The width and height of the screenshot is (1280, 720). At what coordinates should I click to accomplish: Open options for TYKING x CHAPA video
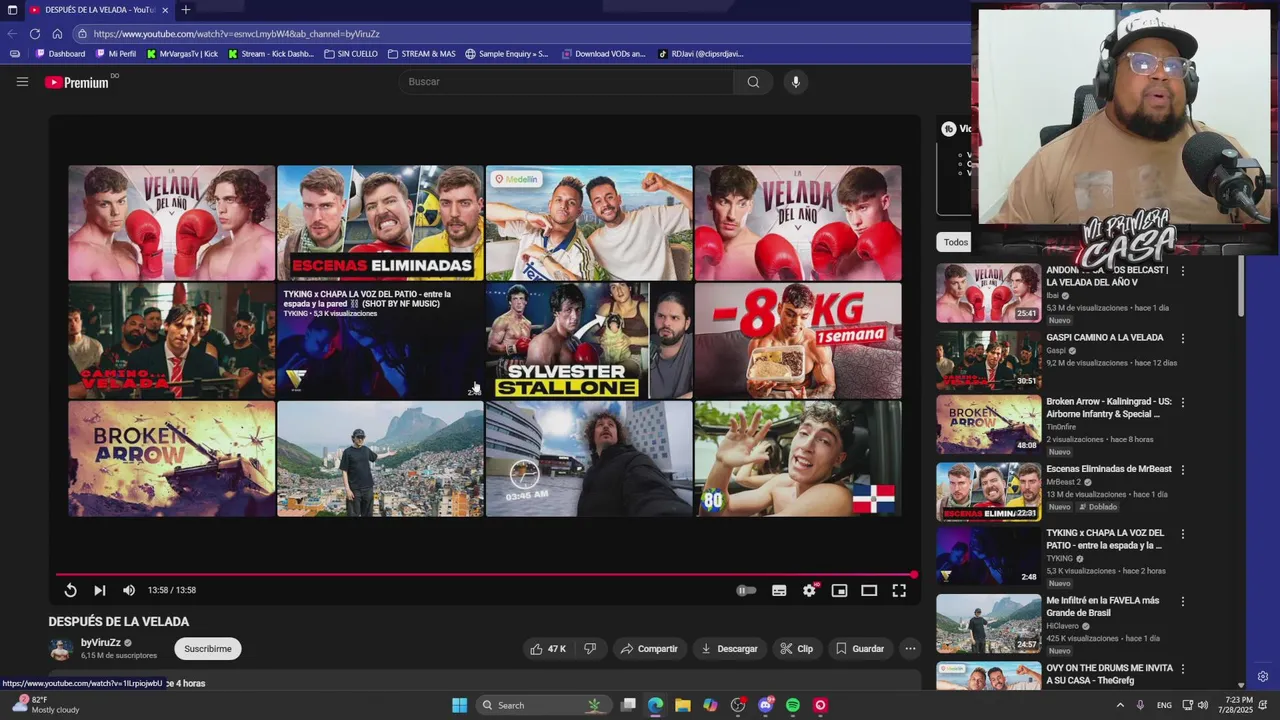click(x=1183, y=534)
